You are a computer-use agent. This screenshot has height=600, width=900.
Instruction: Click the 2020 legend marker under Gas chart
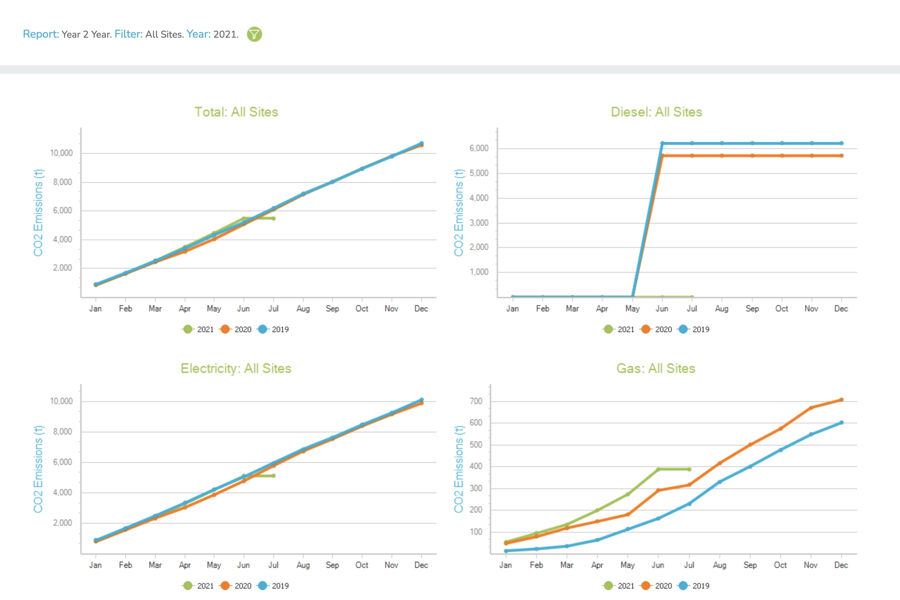[x=646, y=586]
